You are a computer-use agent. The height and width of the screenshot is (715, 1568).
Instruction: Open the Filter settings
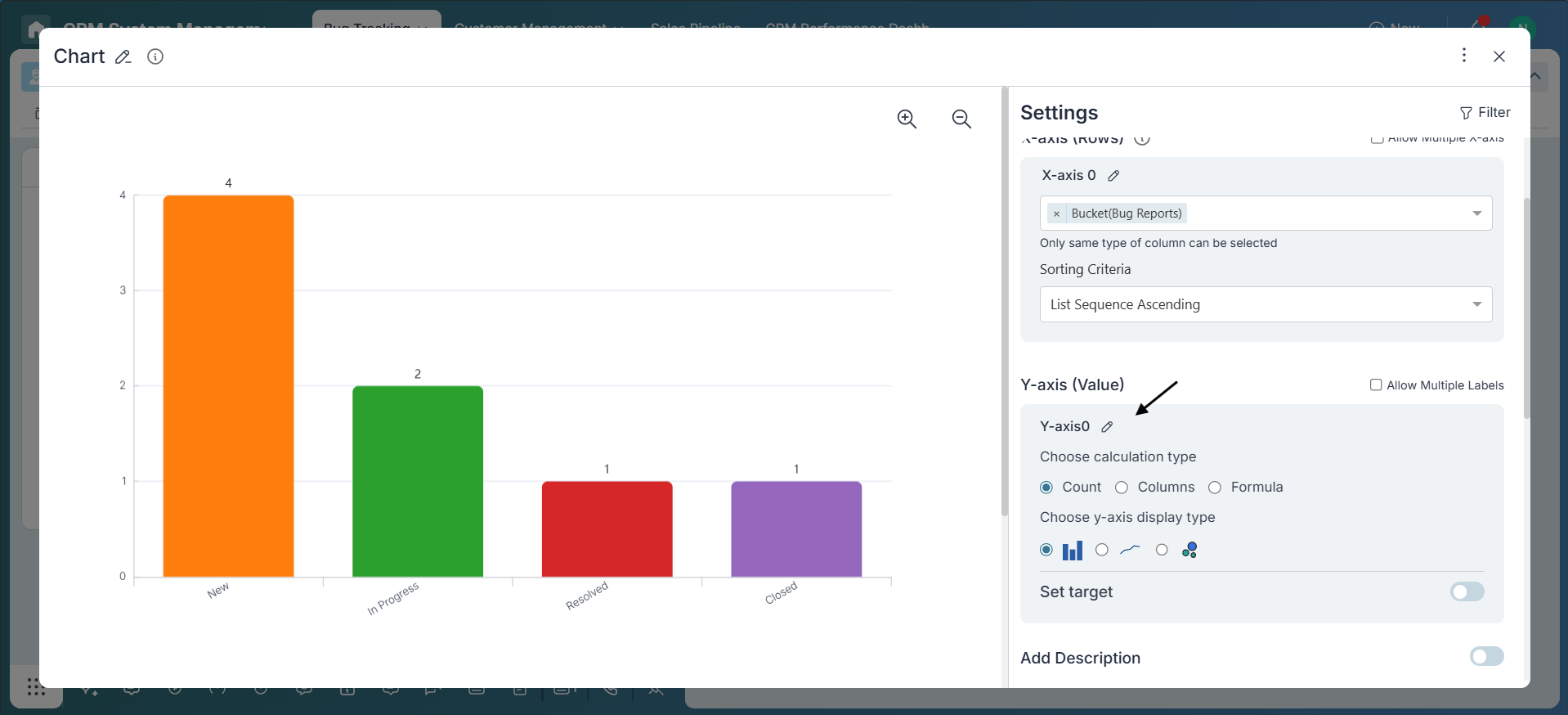[x=1485, y=112]
